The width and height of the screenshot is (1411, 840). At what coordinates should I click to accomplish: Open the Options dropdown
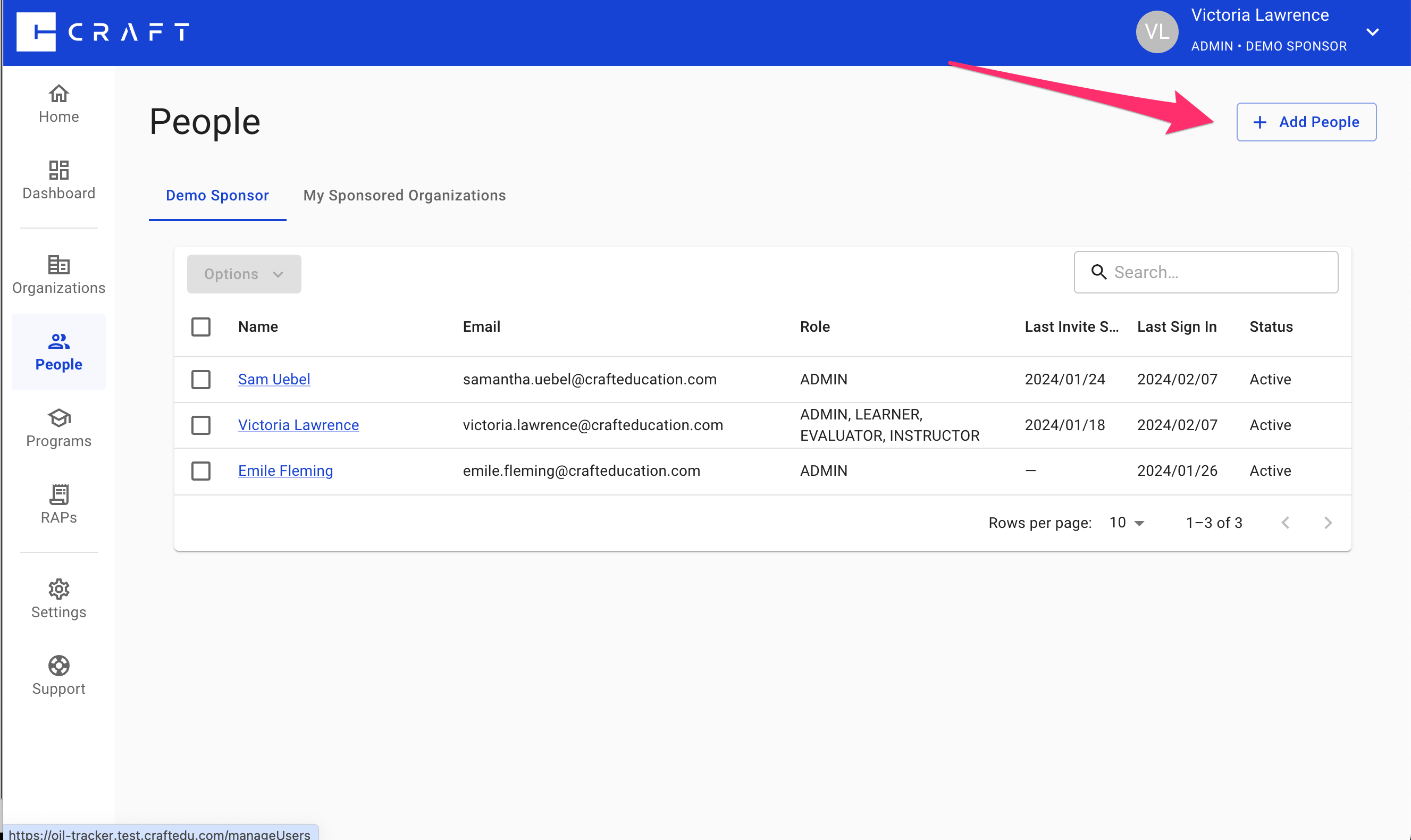243,273
